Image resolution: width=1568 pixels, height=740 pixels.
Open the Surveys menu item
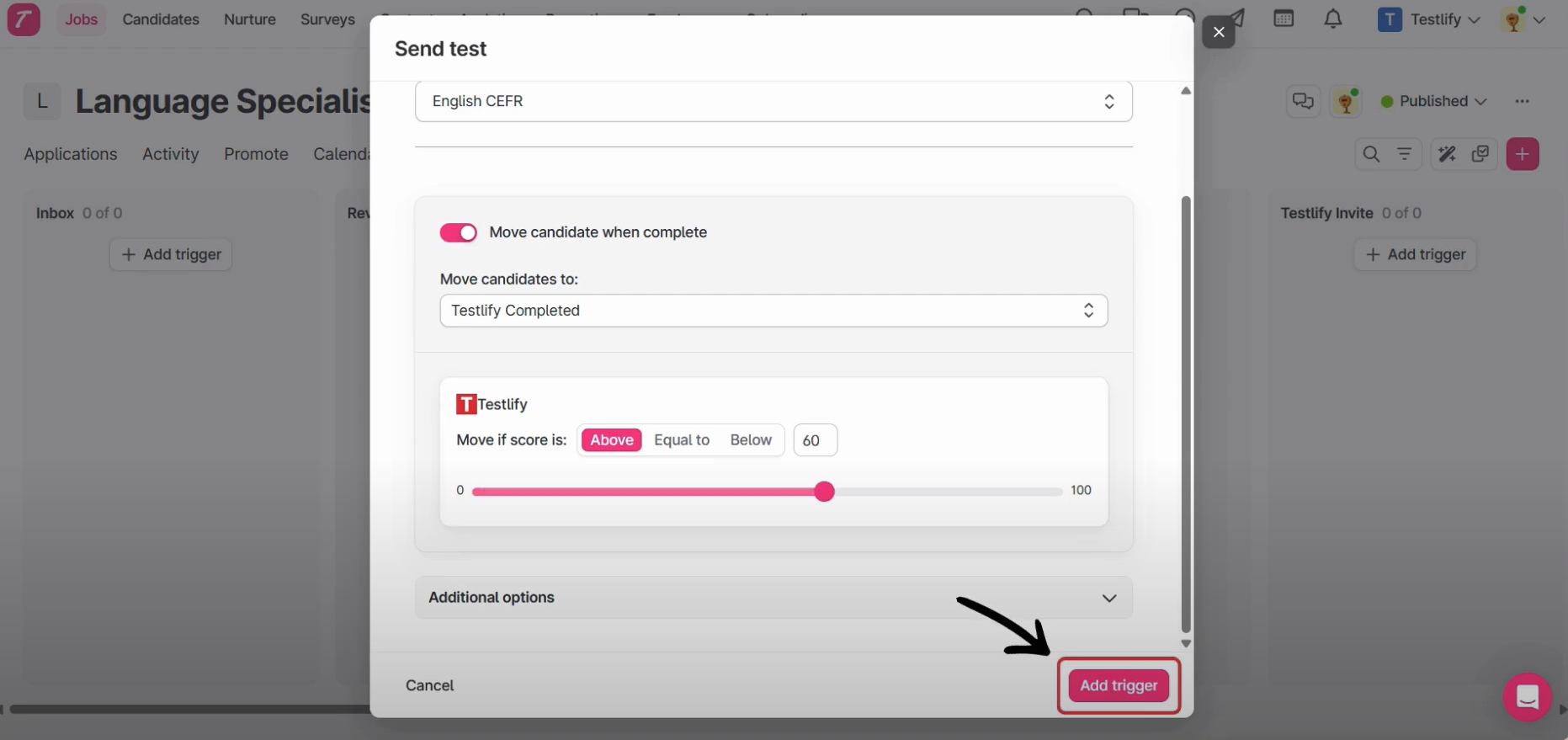(327, 19)
